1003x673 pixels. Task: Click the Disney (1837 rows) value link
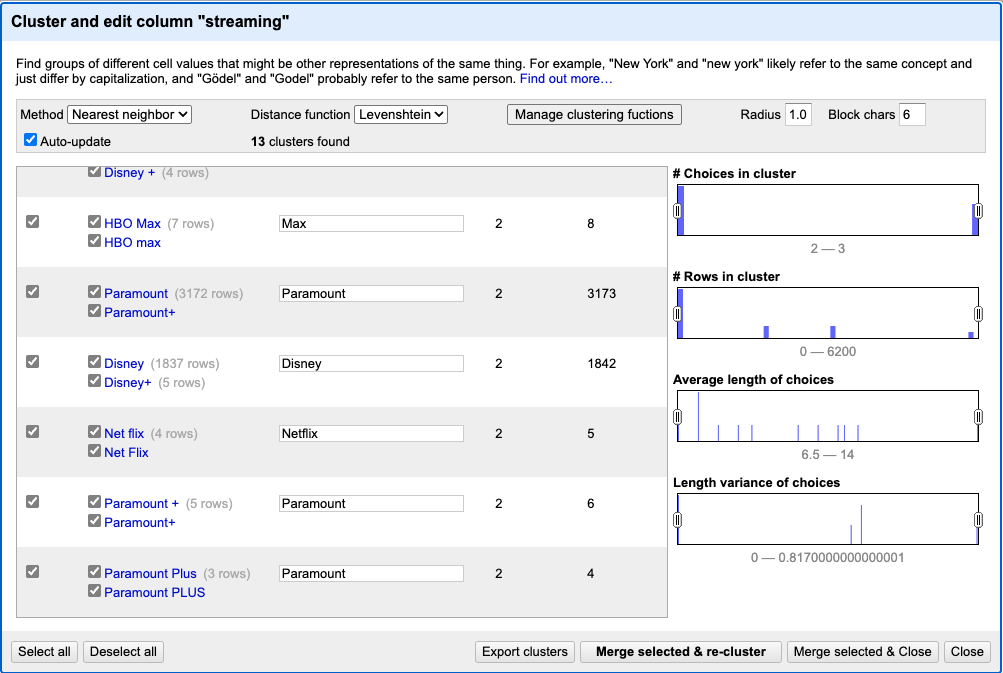click(124, 363)
